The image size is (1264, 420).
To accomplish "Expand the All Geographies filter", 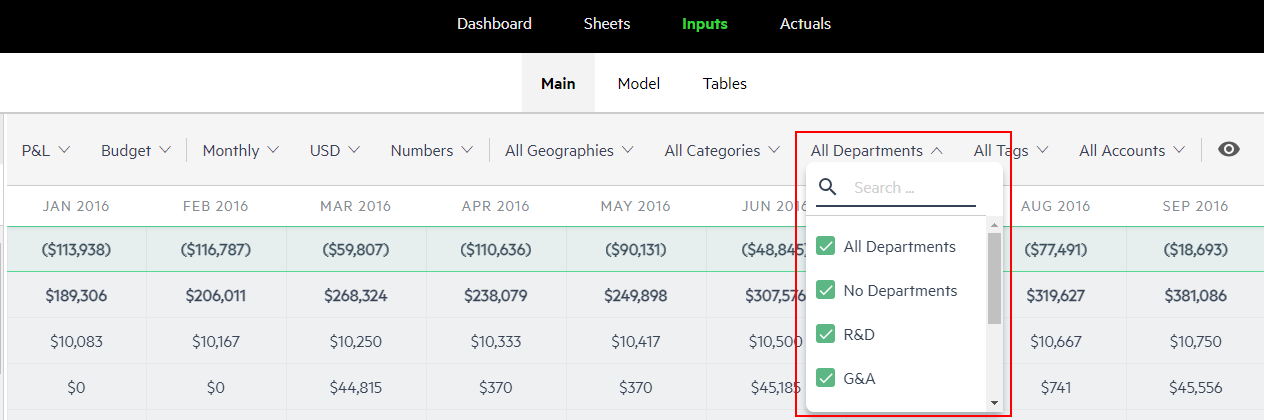I will (x=570, y=150).
